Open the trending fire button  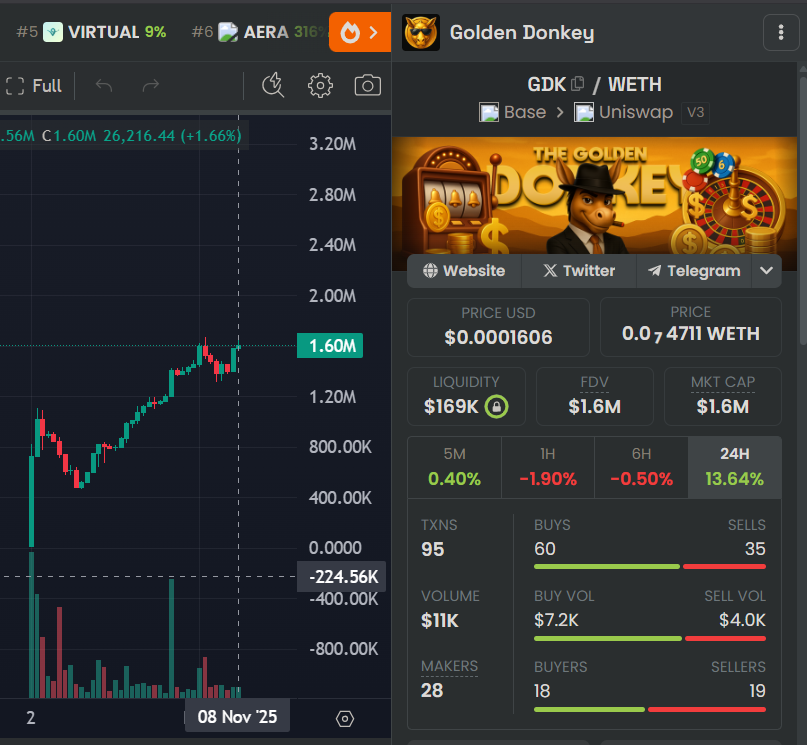click(360, 32)
